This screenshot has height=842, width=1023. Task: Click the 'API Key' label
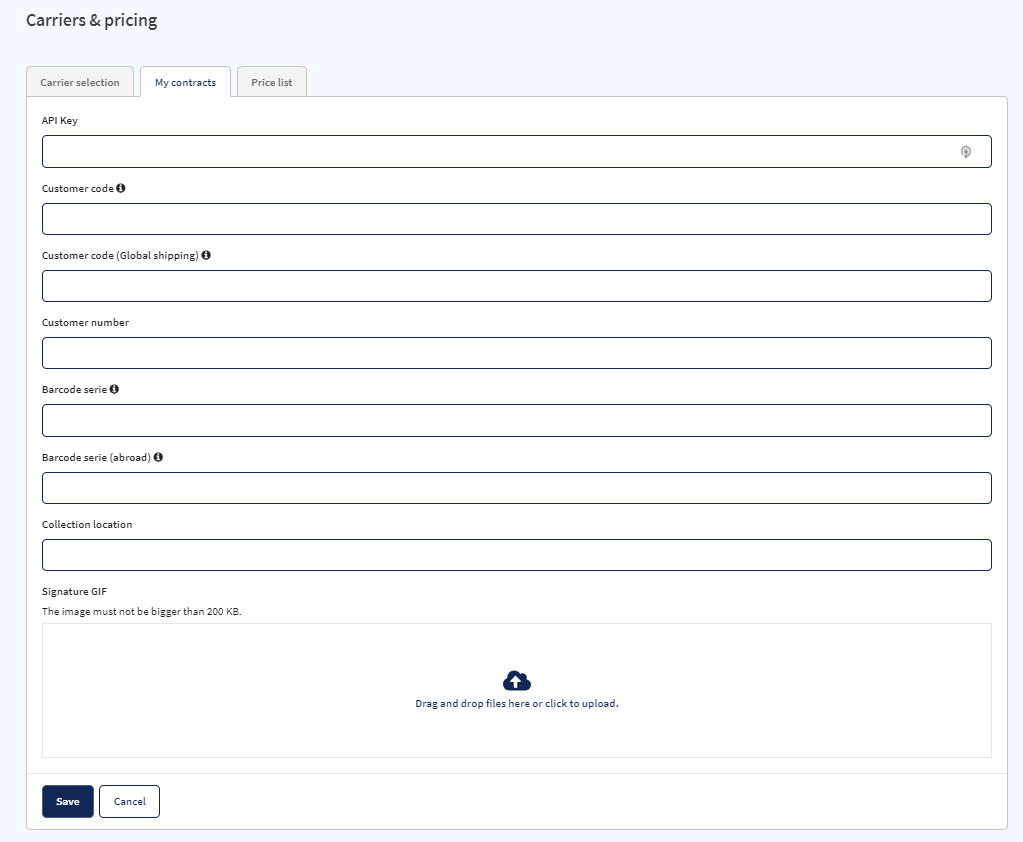(60, 121)
